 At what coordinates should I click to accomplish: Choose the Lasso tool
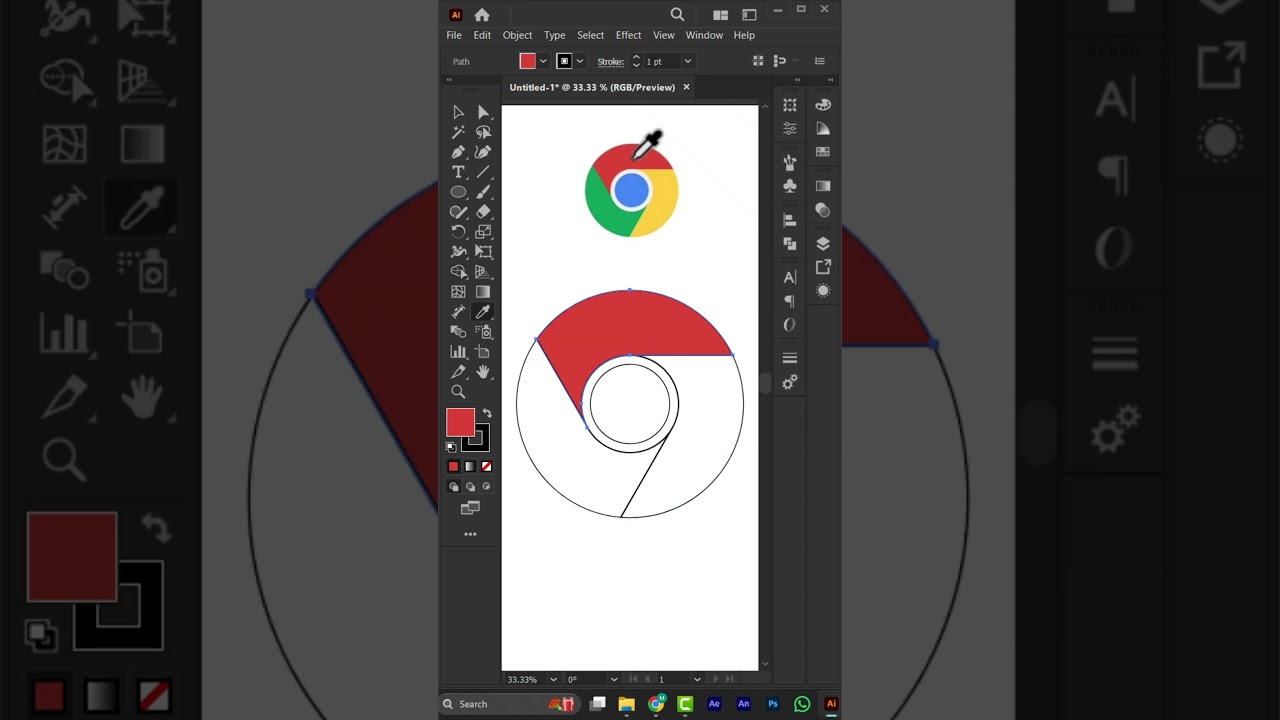(x=483, y=132)
